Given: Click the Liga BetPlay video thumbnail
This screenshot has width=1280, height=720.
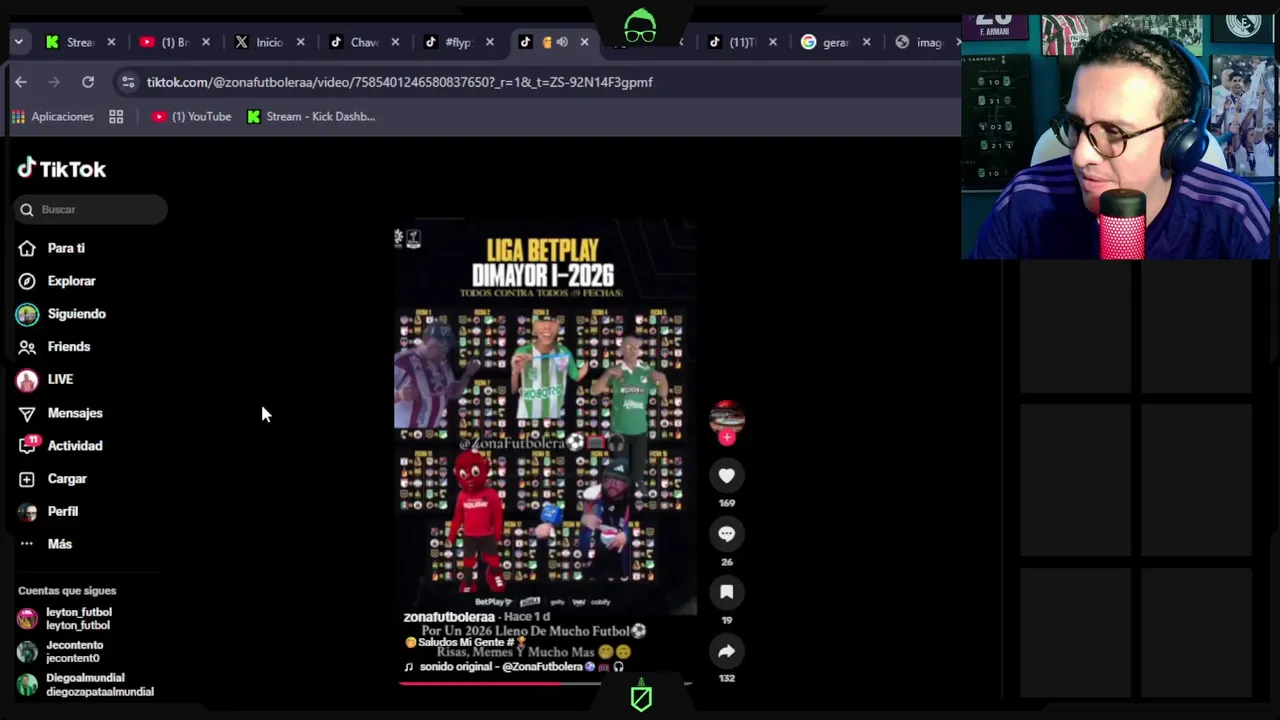Looking at the screenshot, I should [x=545, y=417].
